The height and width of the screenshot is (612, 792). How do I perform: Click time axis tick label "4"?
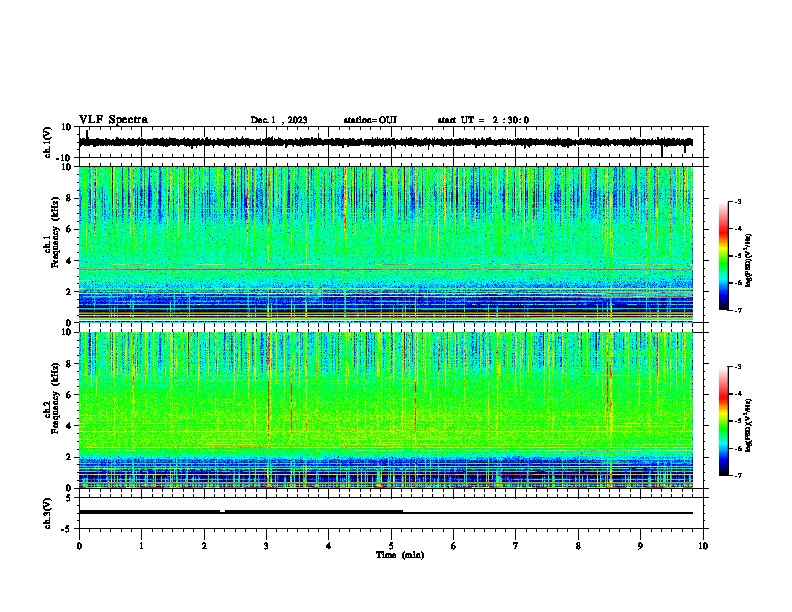click(x=328, y=546)
